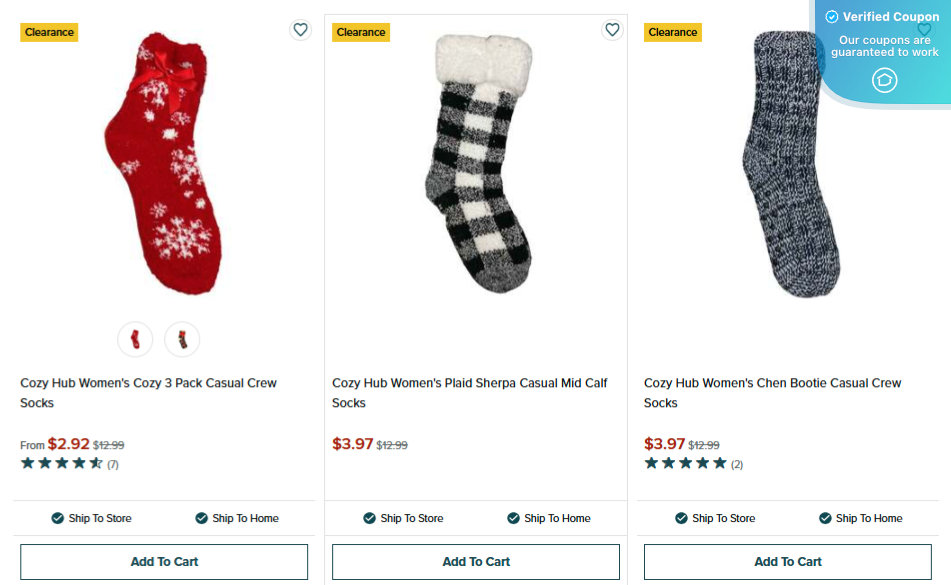Add Plaid Sherpa Mid Calf Socks to cart
The width and height of the screenshot is (951, 585).
click(476, 562)
